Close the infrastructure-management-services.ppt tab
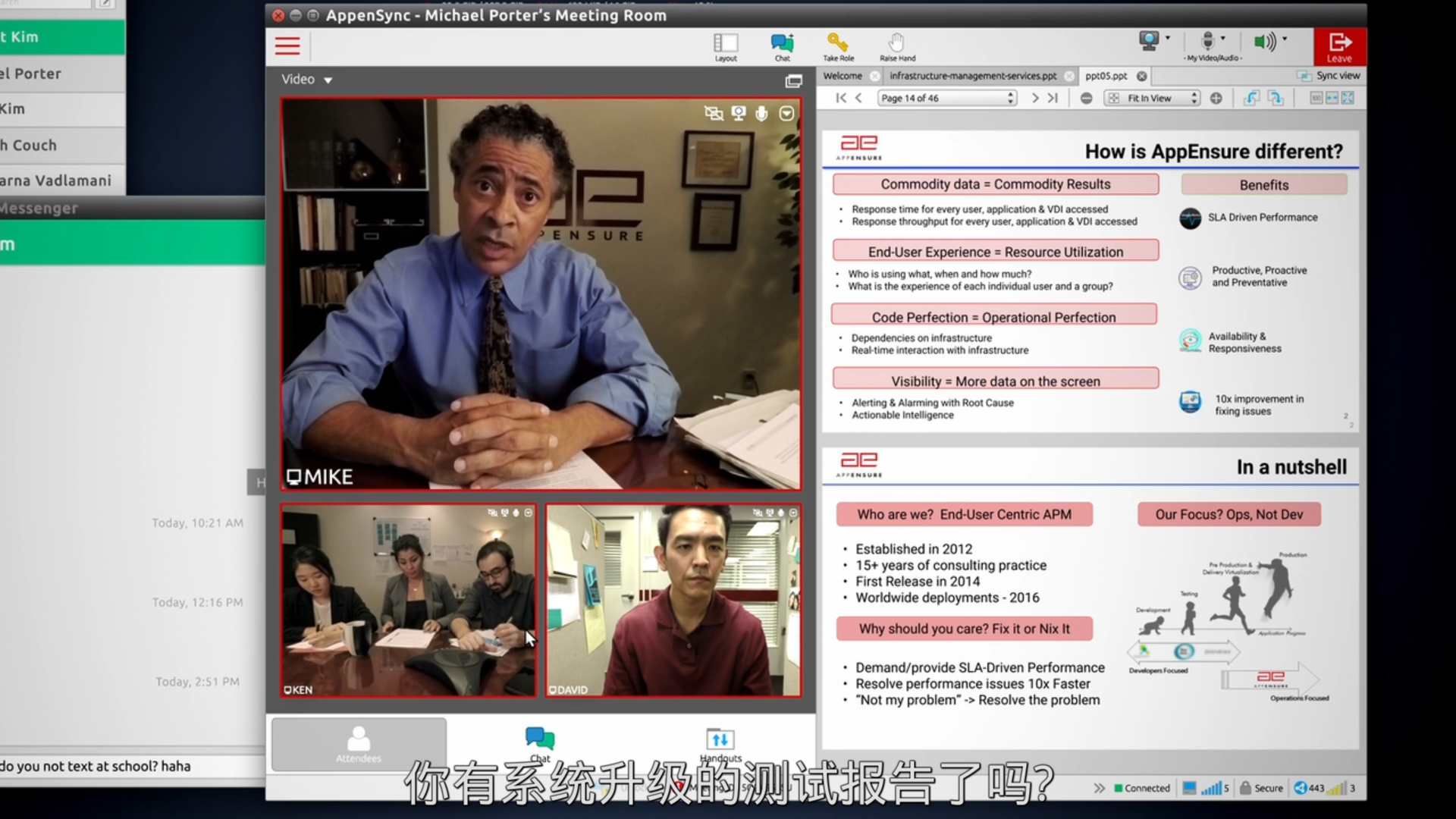The width and height of the screenshot is (1456, 819). pyautogui.click(x=1069, y=76)
